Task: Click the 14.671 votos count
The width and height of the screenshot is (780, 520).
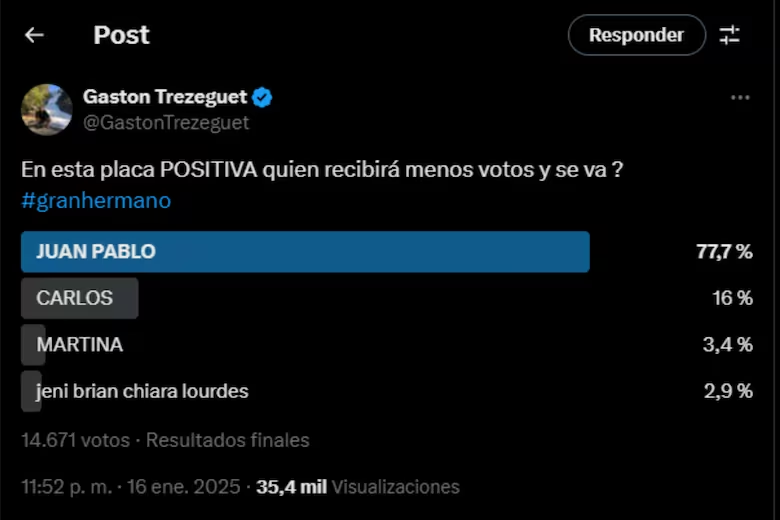Action: click(76, 440)
